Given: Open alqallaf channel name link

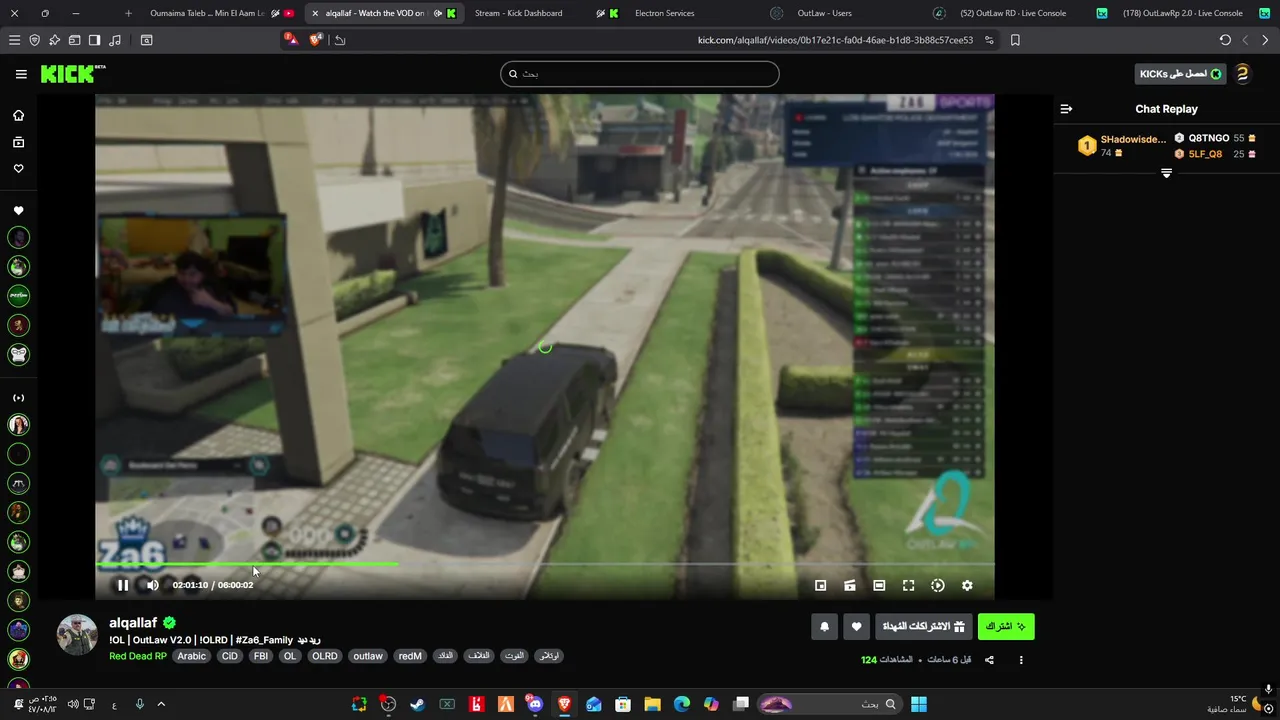Looking at the screenshot, I should [133, 623].
